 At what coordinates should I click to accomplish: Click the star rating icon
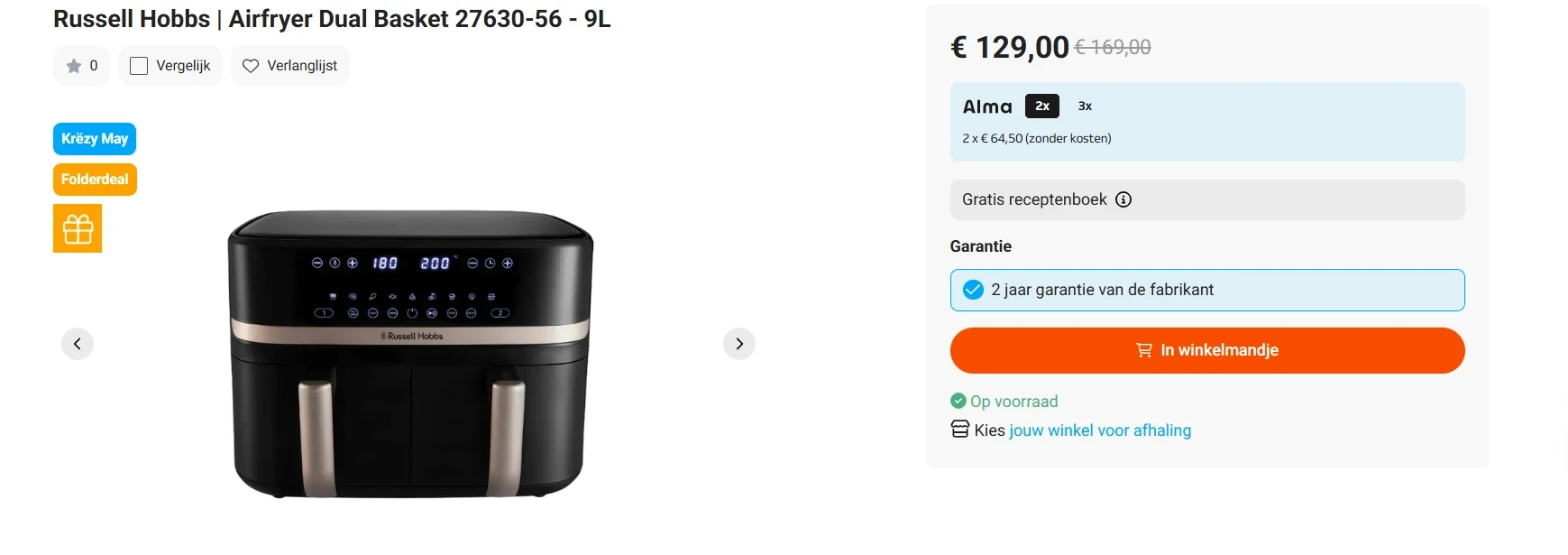pos(74,66)
